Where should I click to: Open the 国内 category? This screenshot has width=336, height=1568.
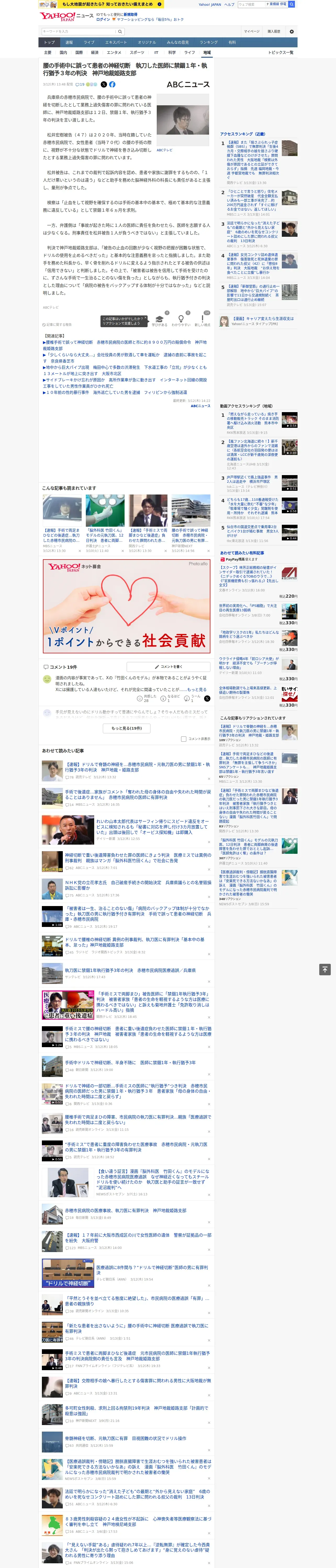pos(63,52)
